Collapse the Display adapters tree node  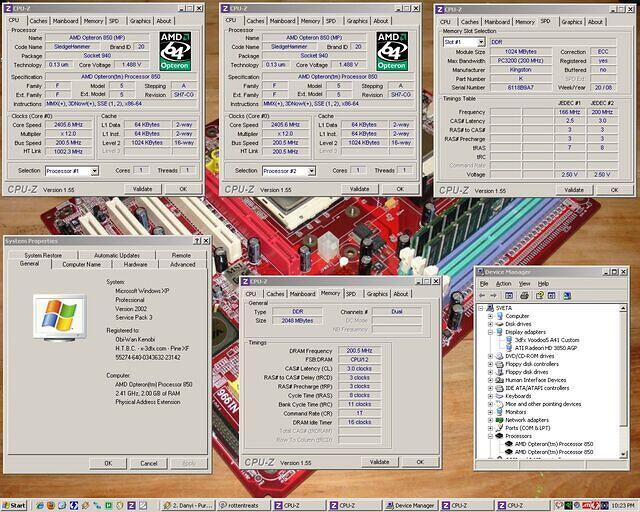click(490, 331)
